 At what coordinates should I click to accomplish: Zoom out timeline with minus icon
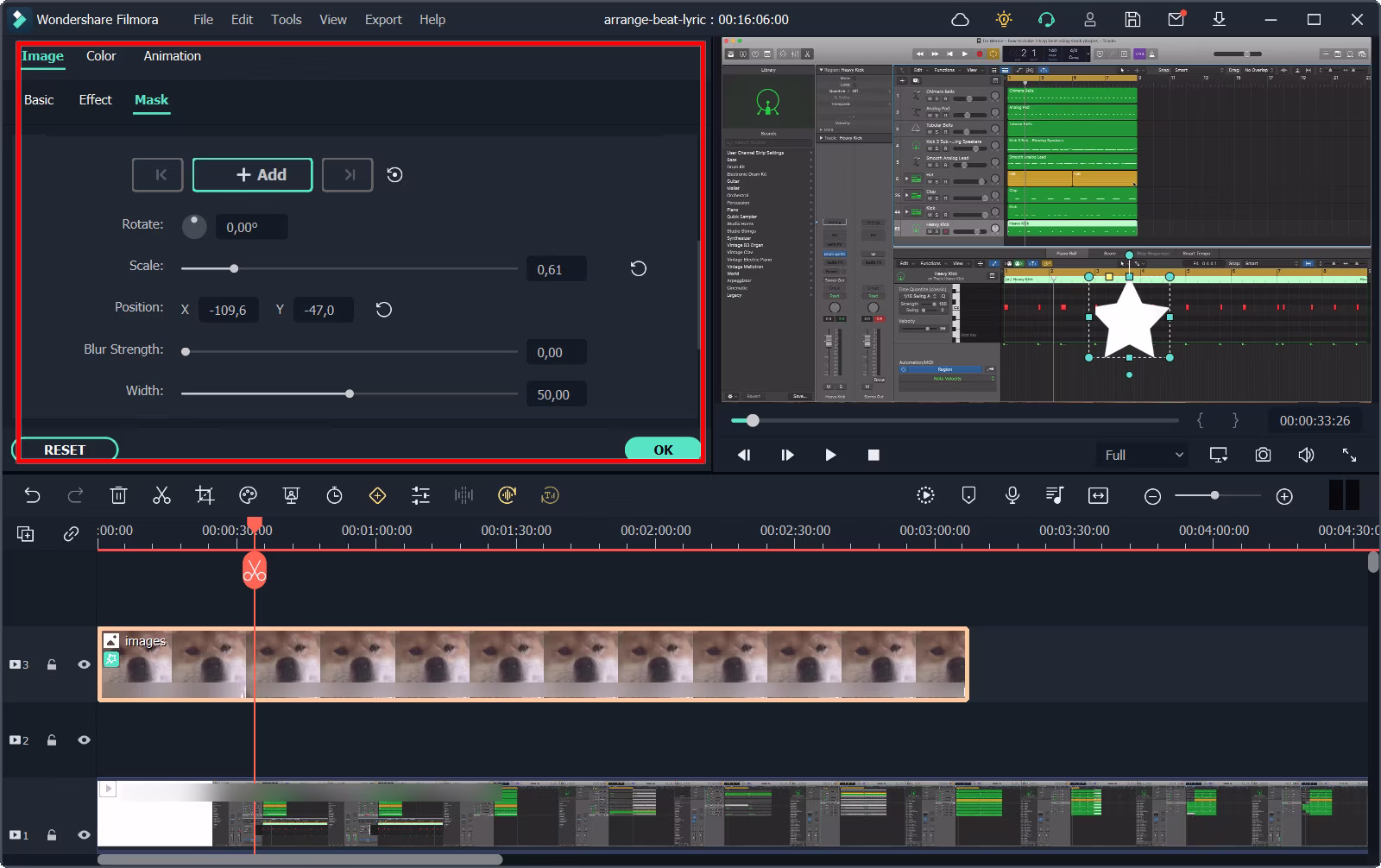[x=1152, y=496]
